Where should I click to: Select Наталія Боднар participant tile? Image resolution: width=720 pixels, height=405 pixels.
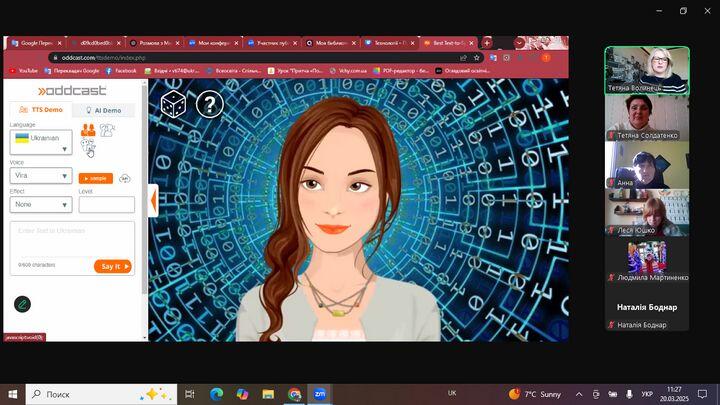647,307
